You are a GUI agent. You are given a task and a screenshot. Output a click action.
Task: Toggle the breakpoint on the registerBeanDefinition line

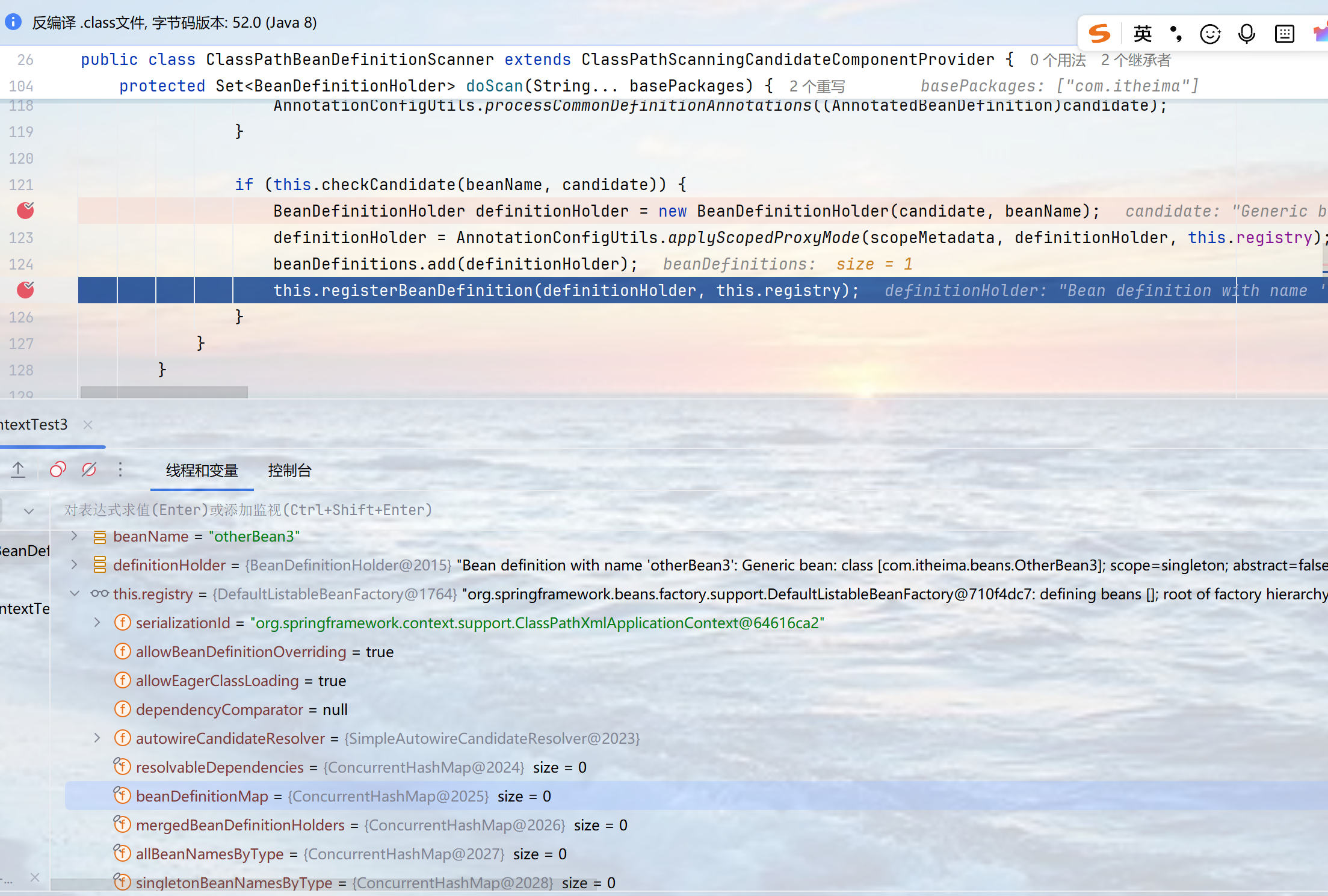click(x=25, y=290)
